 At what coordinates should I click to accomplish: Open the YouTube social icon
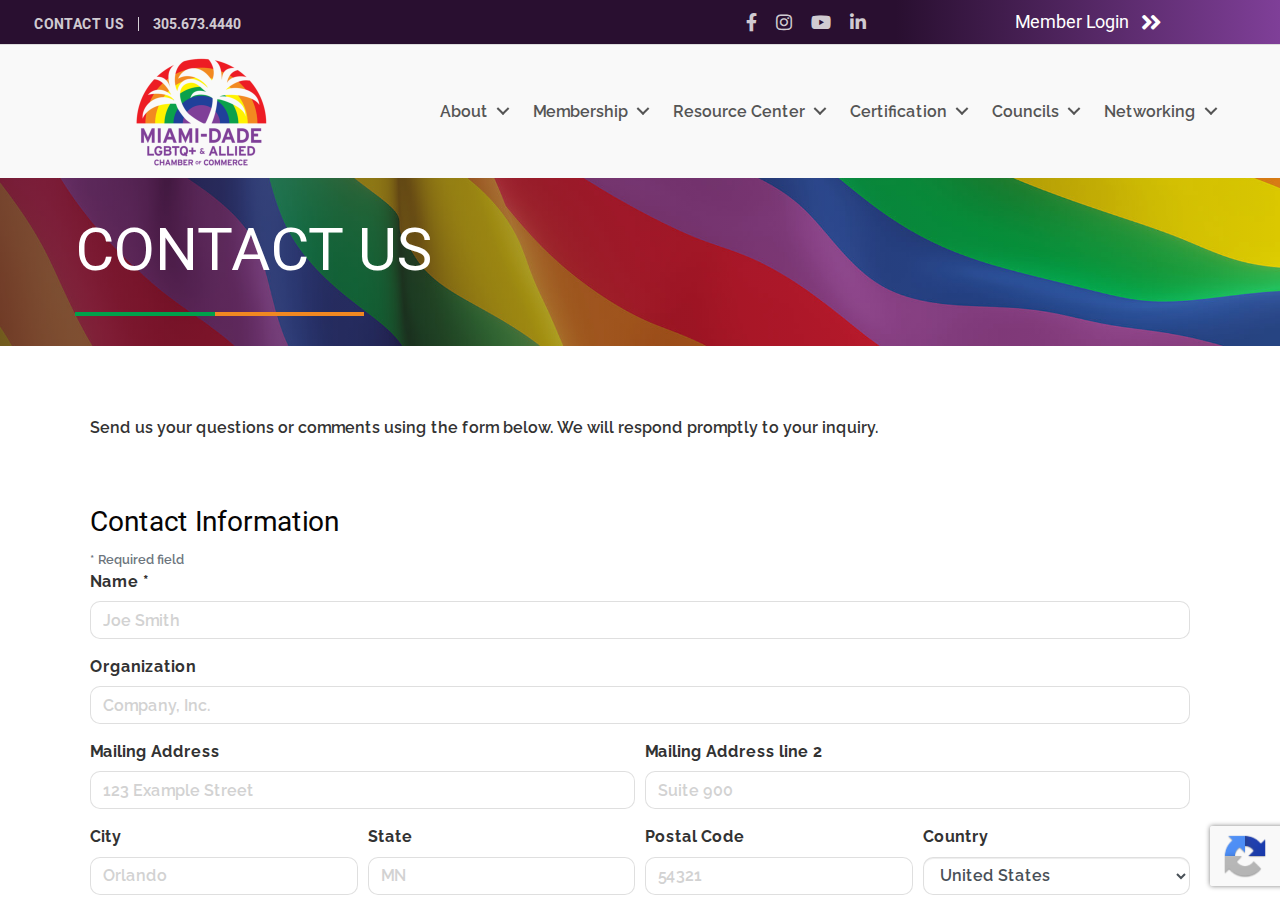click(821, 22)
